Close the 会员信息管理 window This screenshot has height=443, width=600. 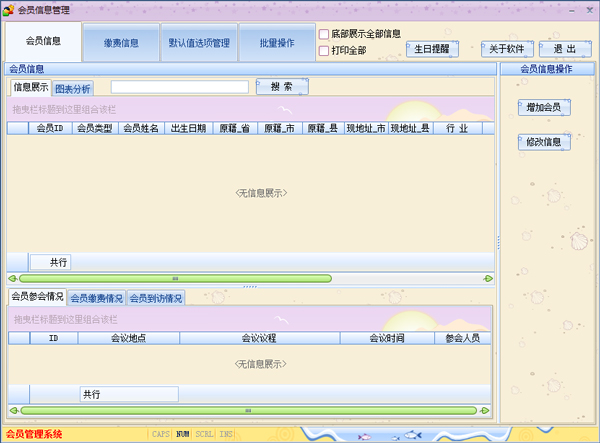click(x=590, y=10)
